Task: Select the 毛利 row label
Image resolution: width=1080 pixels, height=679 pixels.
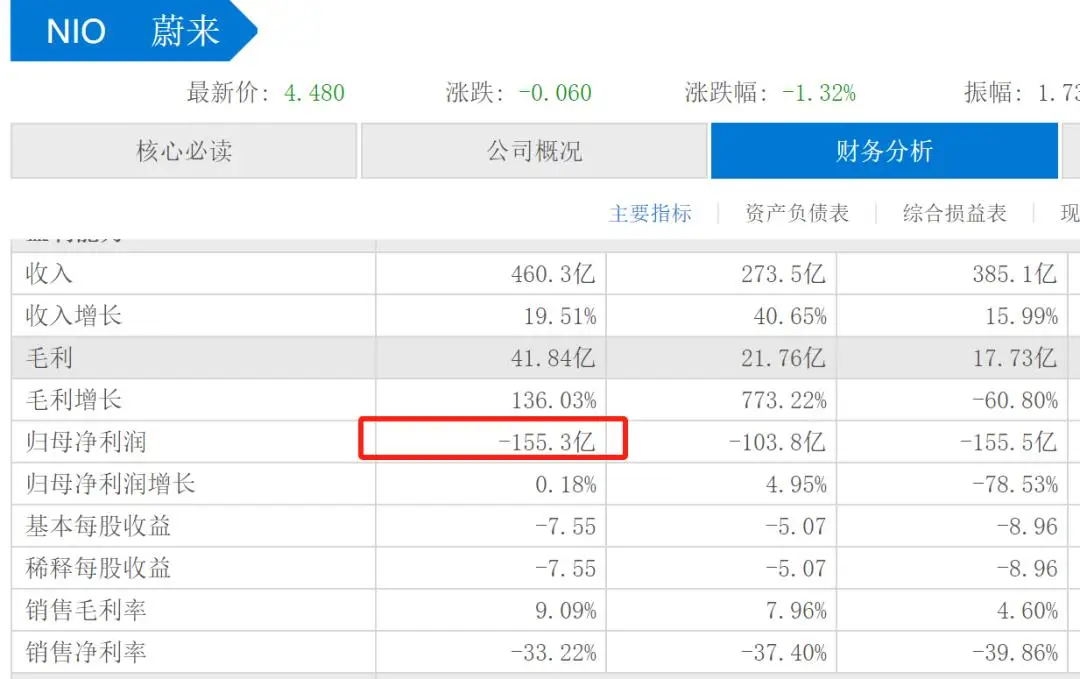Action: [x=50, y=358]
